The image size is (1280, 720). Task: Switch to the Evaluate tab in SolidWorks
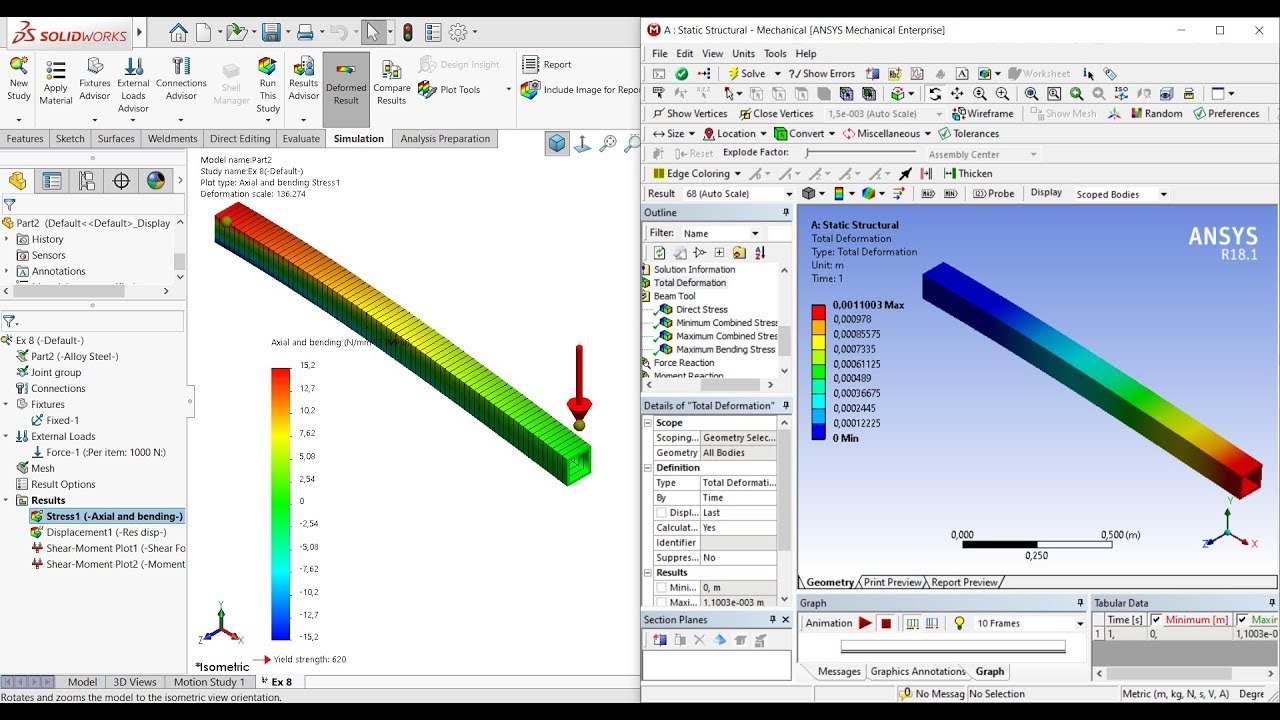(301, 139)
